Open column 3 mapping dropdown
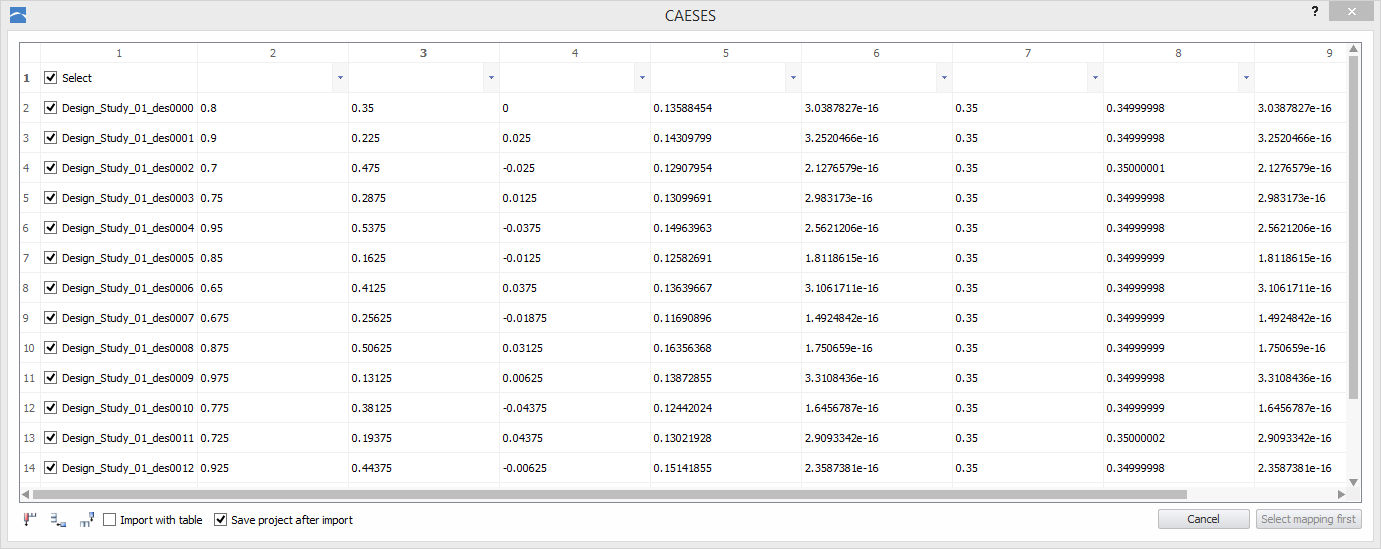This screenshot has width=1381, height=549. [x=491, y=78]
